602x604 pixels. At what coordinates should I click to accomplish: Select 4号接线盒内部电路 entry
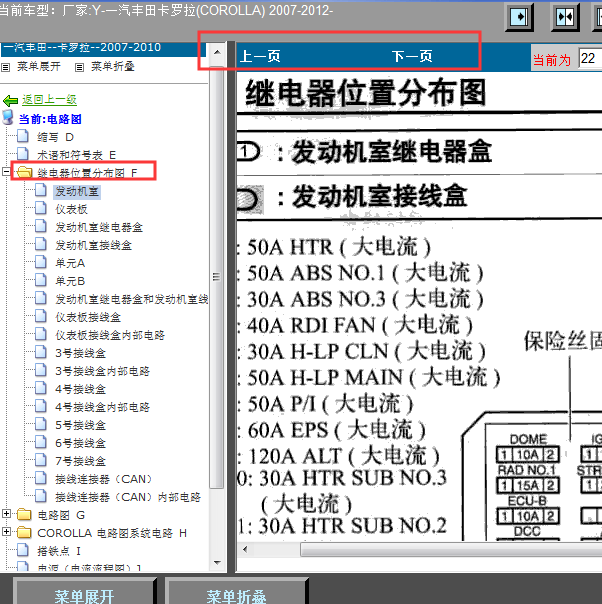point(102,407)
